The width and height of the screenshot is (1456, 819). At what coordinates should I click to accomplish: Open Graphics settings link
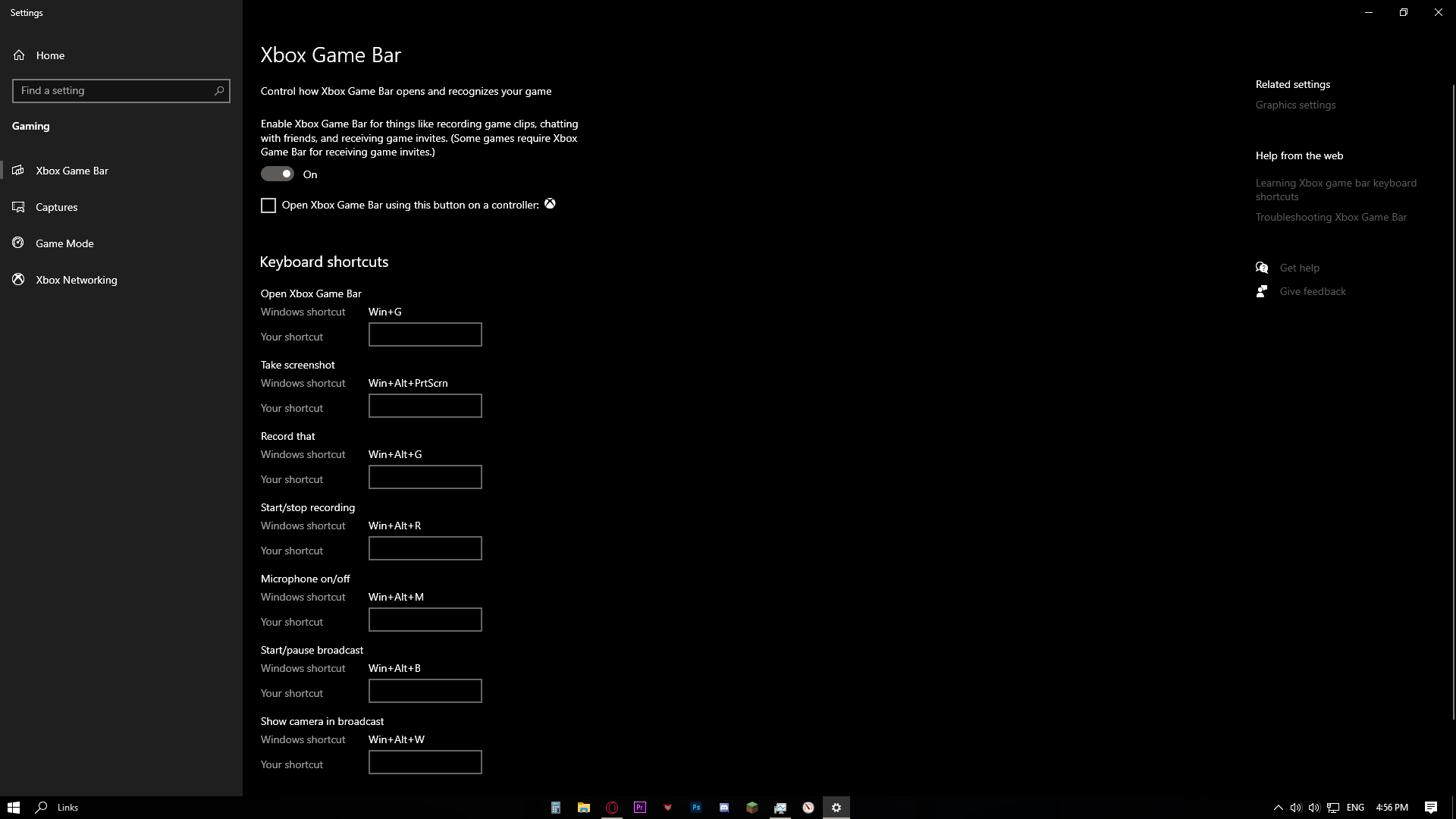point(1295,105)
